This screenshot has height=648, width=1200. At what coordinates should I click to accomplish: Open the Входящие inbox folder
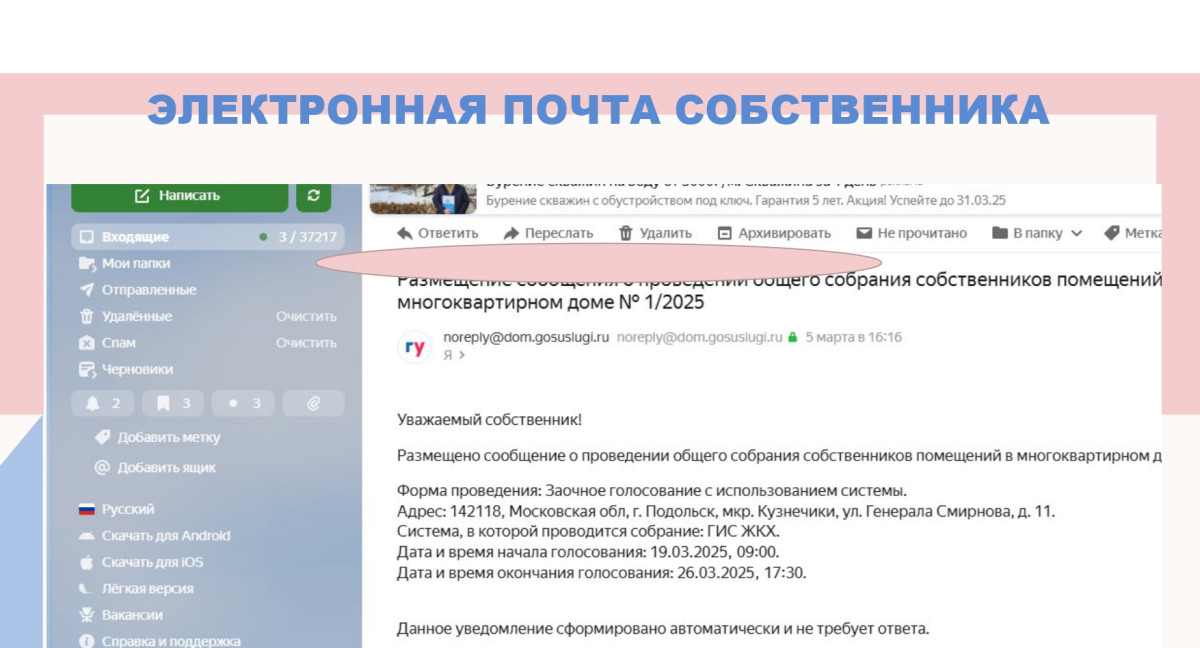135,237
